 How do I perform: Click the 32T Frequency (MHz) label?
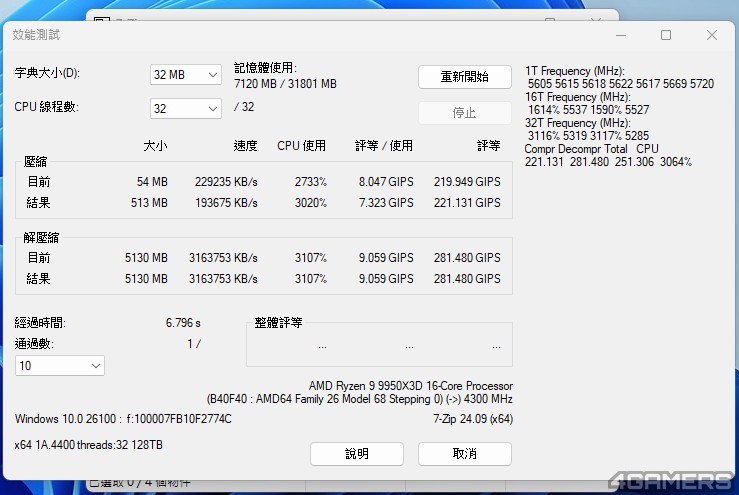pos(578,123)
